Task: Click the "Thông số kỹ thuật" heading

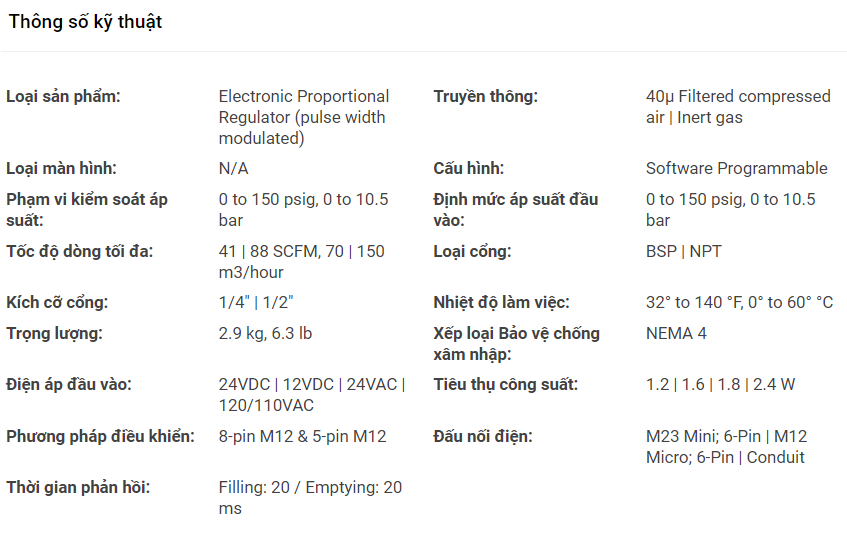Action: tap(86, 22)
